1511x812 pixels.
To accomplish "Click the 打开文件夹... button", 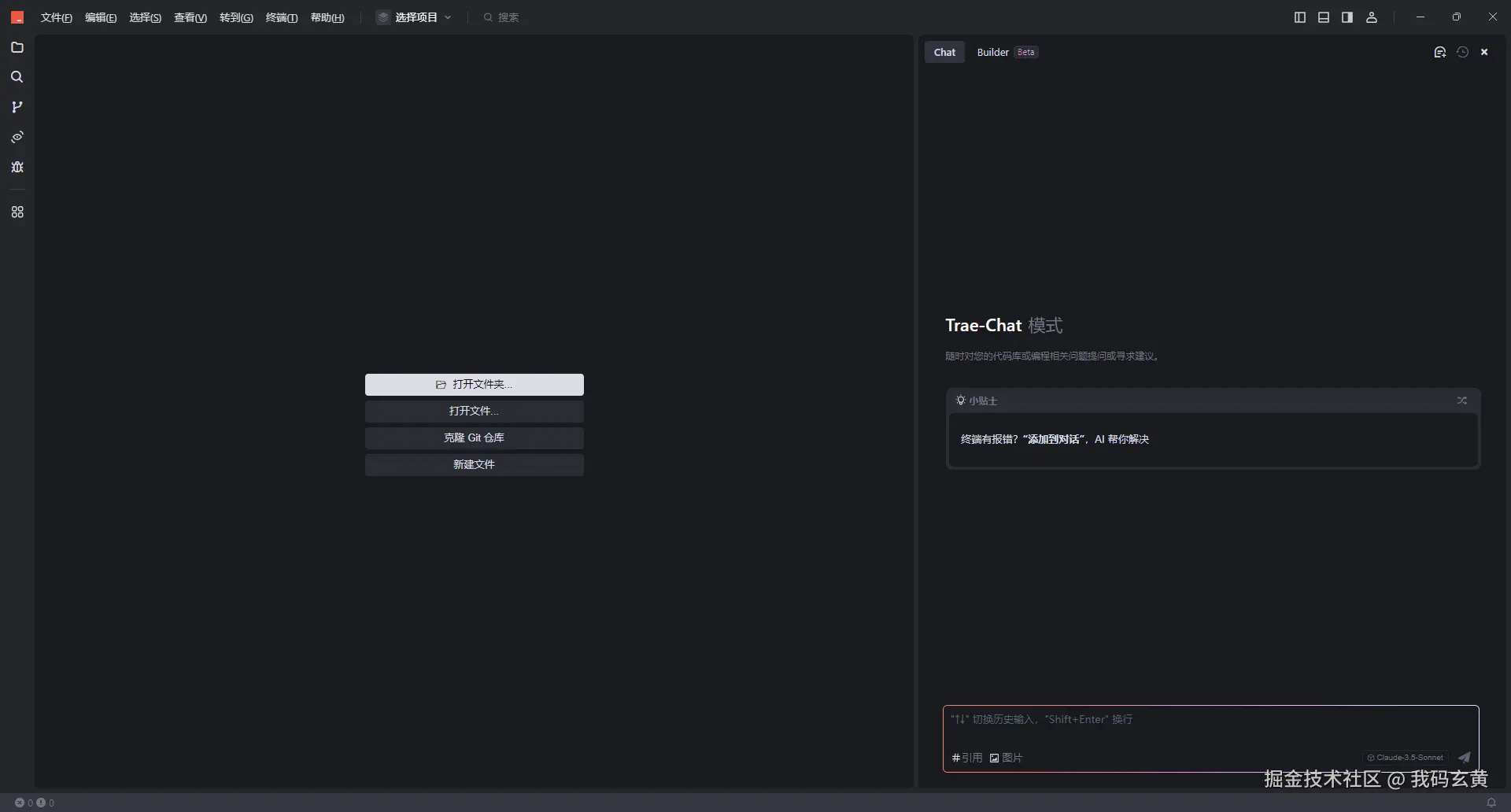I will coord(475,385).
